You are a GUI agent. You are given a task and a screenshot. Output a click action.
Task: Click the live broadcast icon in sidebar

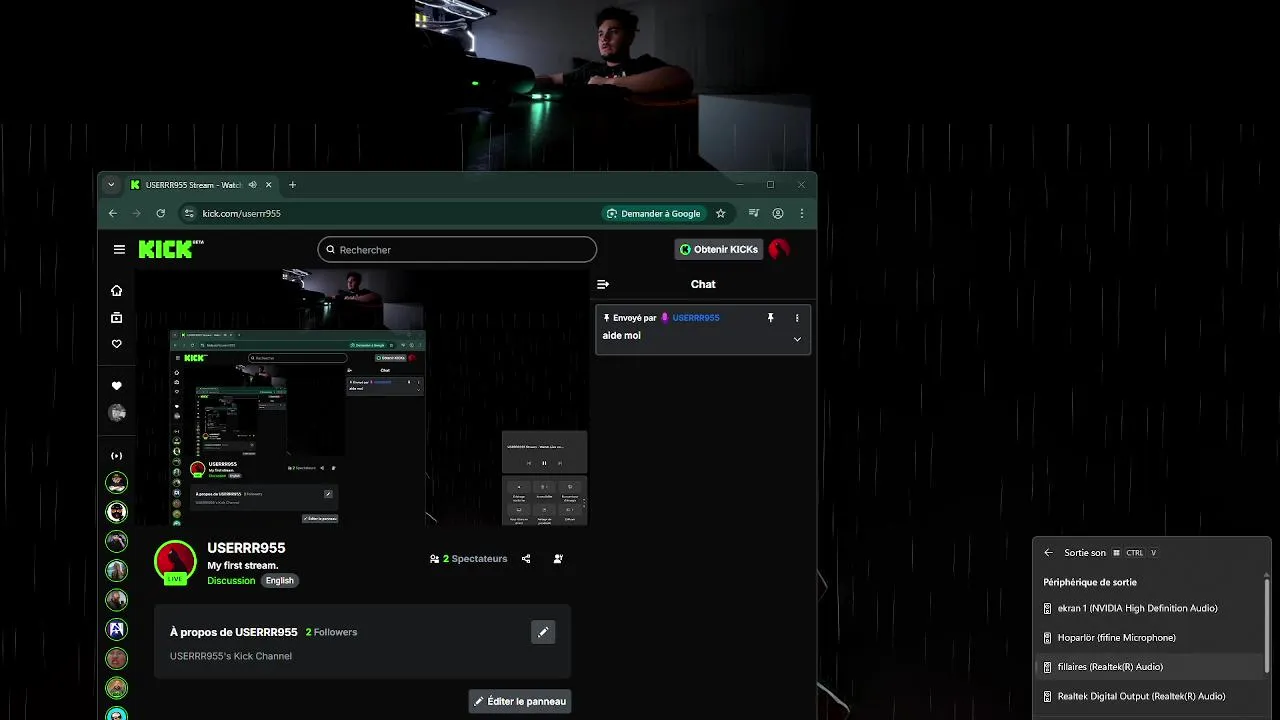tap(116, 456)
